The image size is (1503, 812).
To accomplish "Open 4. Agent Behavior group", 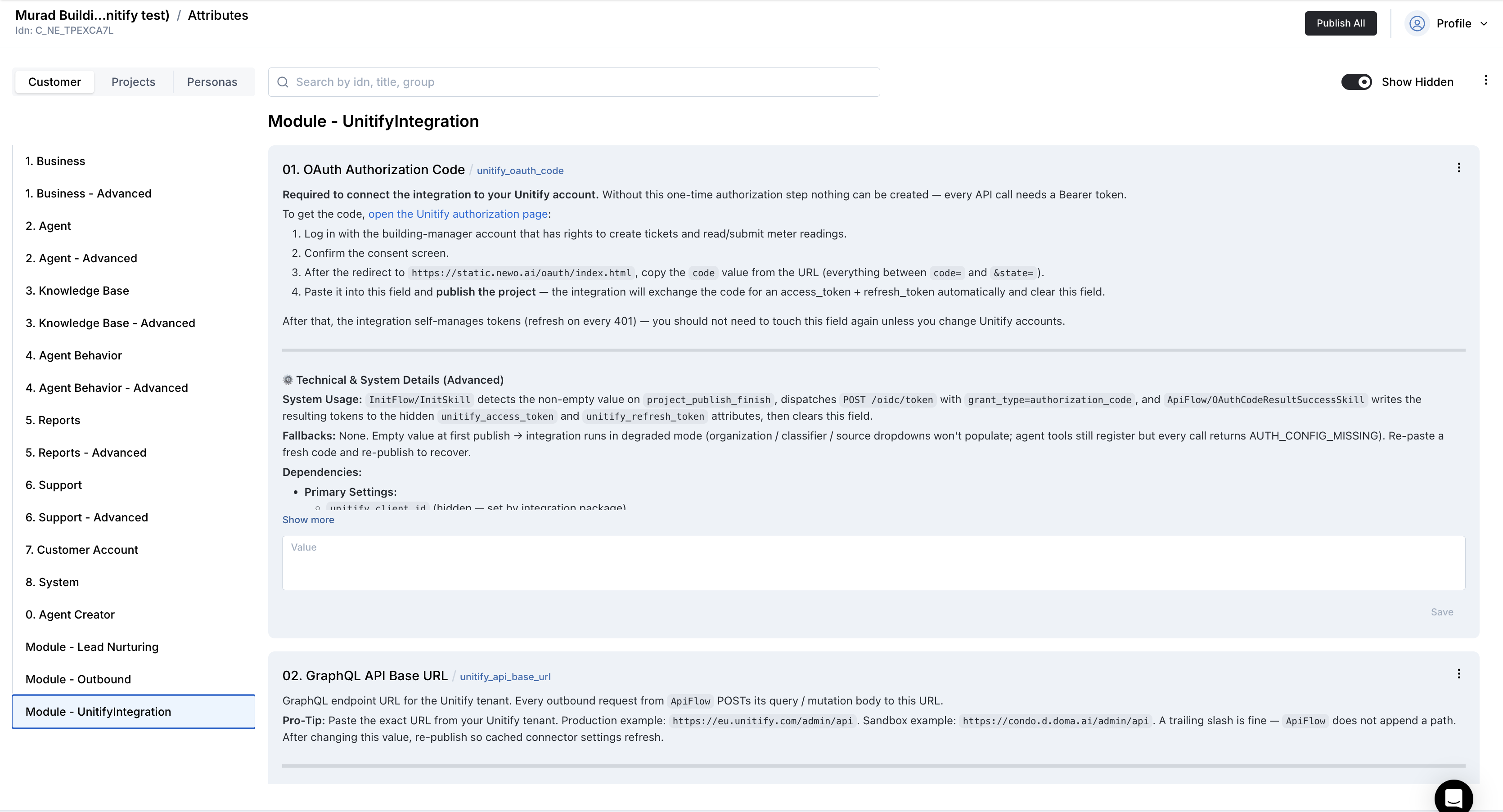I will coord(133,355).
